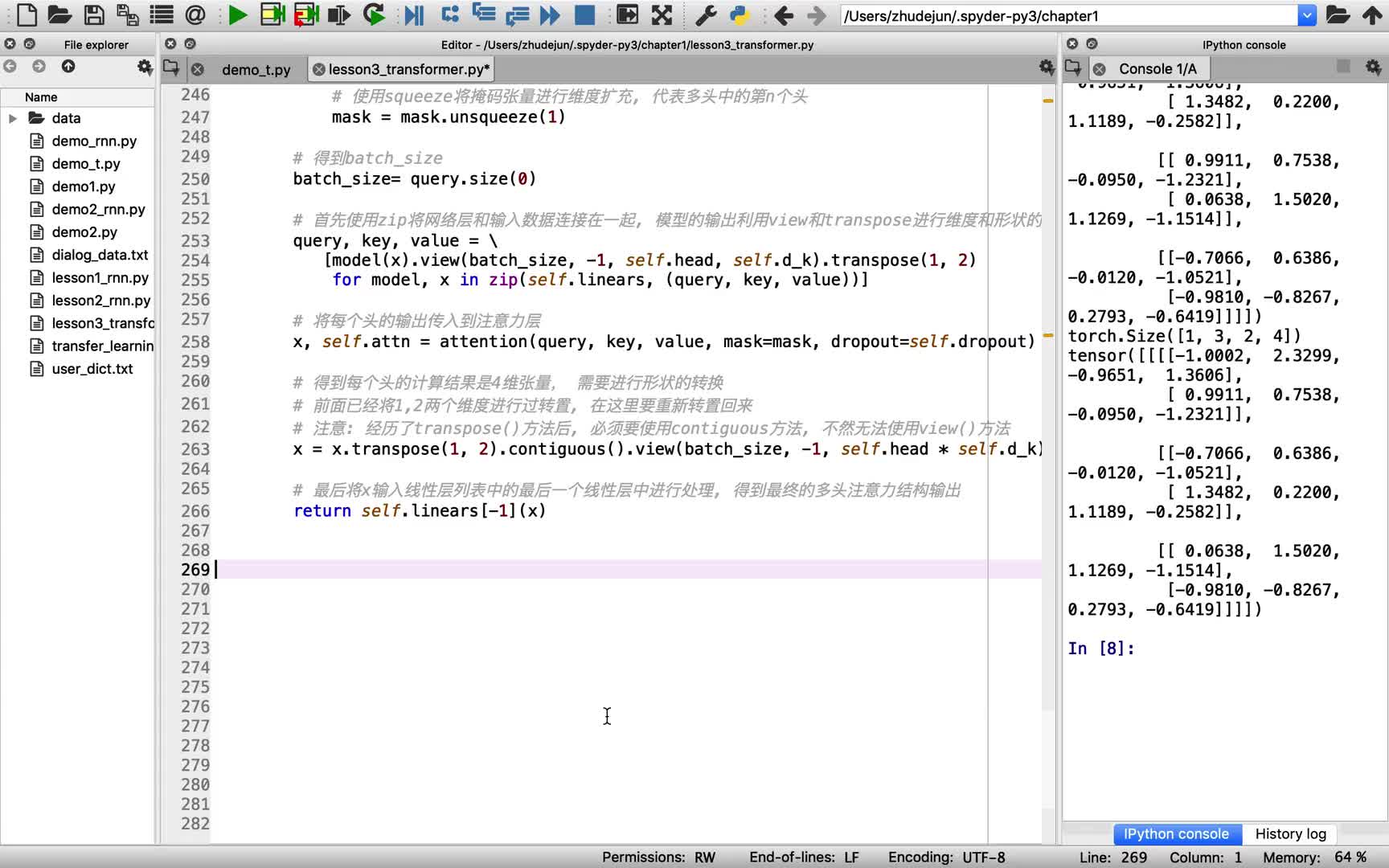Create a new file from the toolbar
Screen dimensions: 1389x868
tap(27, 14)
